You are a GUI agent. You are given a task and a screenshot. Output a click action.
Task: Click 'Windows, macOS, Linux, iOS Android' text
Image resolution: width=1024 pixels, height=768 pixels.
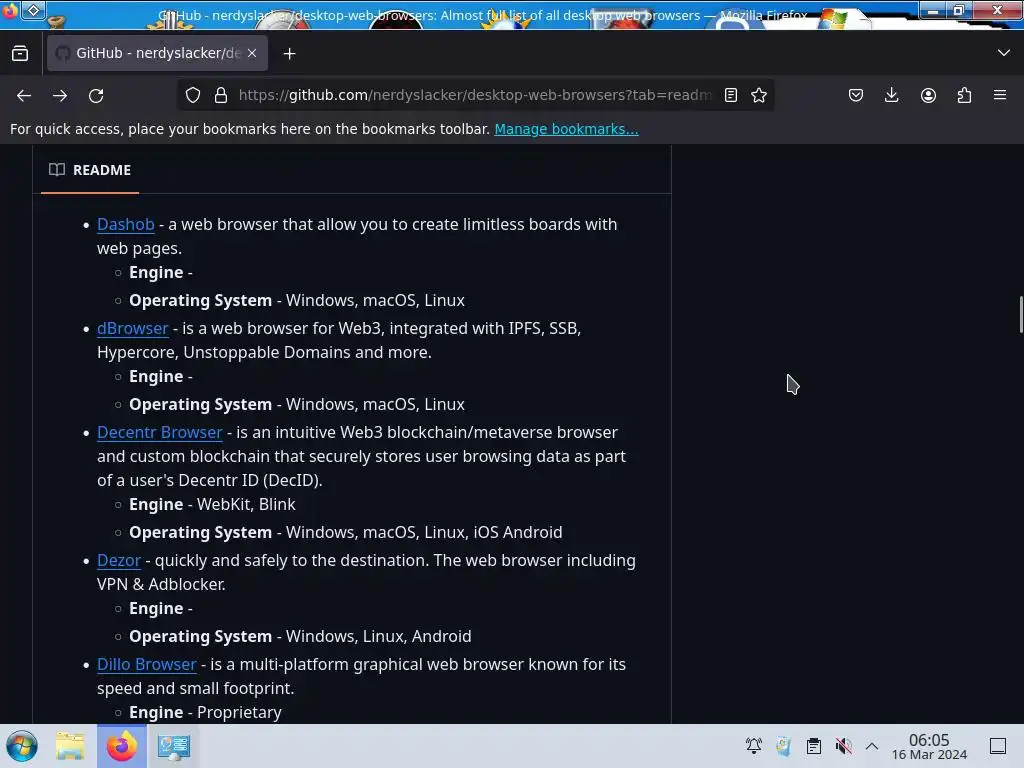(x=424, y=532)
